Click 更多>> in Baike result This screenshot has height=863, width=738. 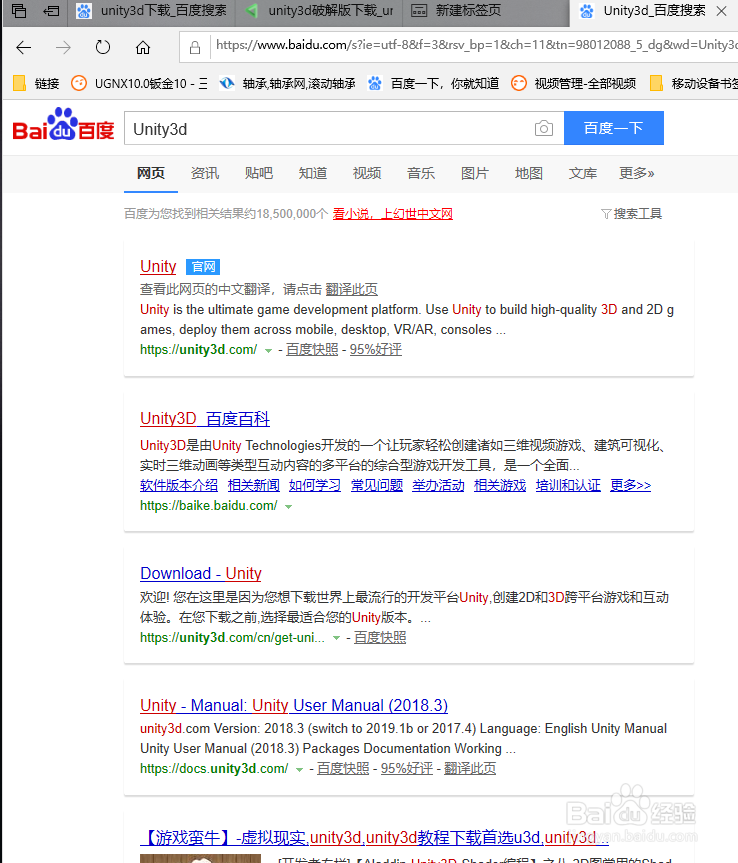pyautogui.click(x=631, y=485)
